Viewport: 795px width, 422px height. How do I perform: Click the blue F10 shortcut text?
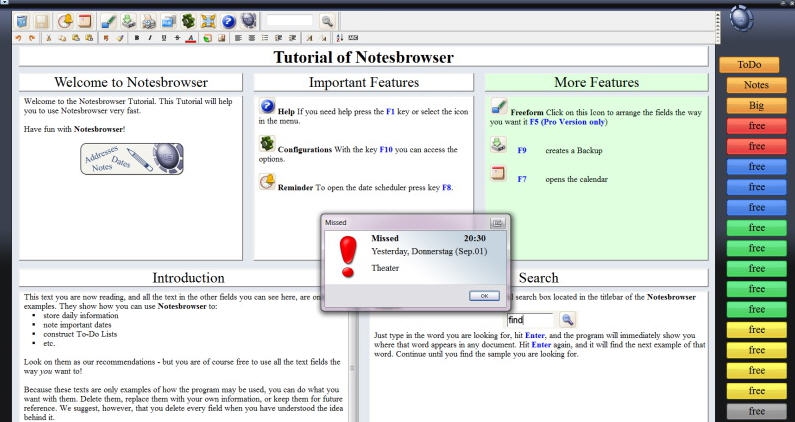point(386,150)
